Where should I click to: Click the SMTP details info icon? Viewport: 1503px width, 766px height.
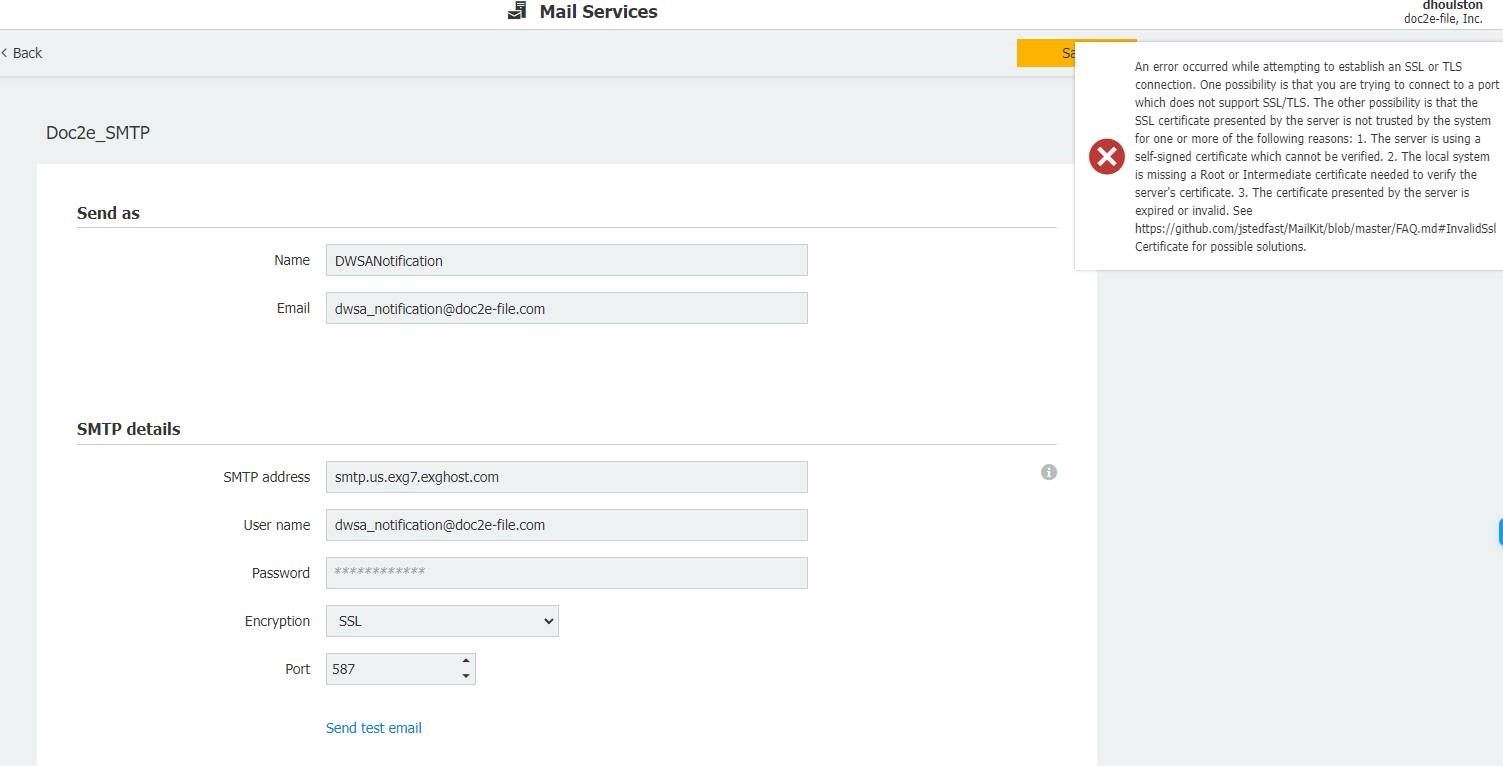click(1048, 472)
